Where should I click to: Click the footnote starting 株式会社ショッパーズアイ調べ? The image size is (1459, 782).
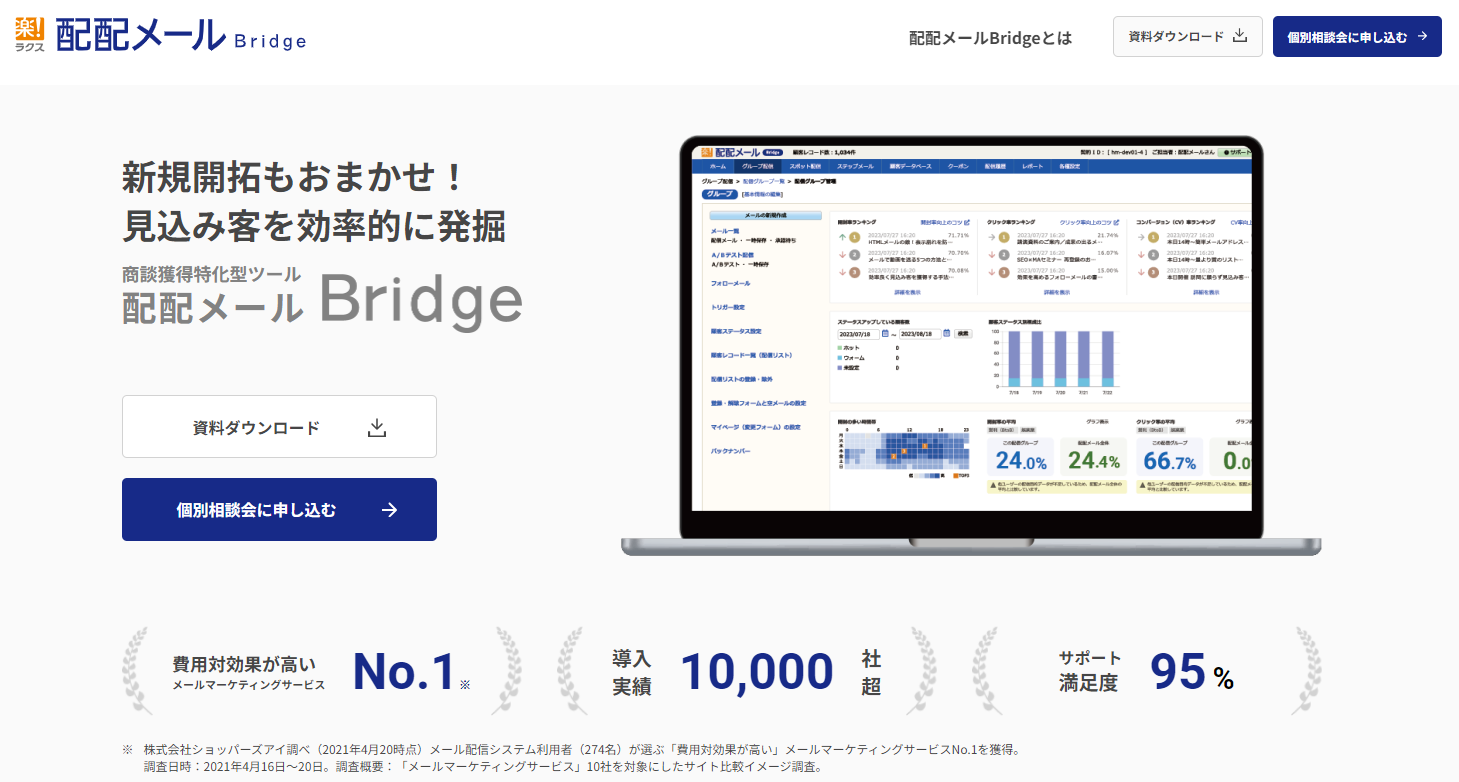point(581,749)
